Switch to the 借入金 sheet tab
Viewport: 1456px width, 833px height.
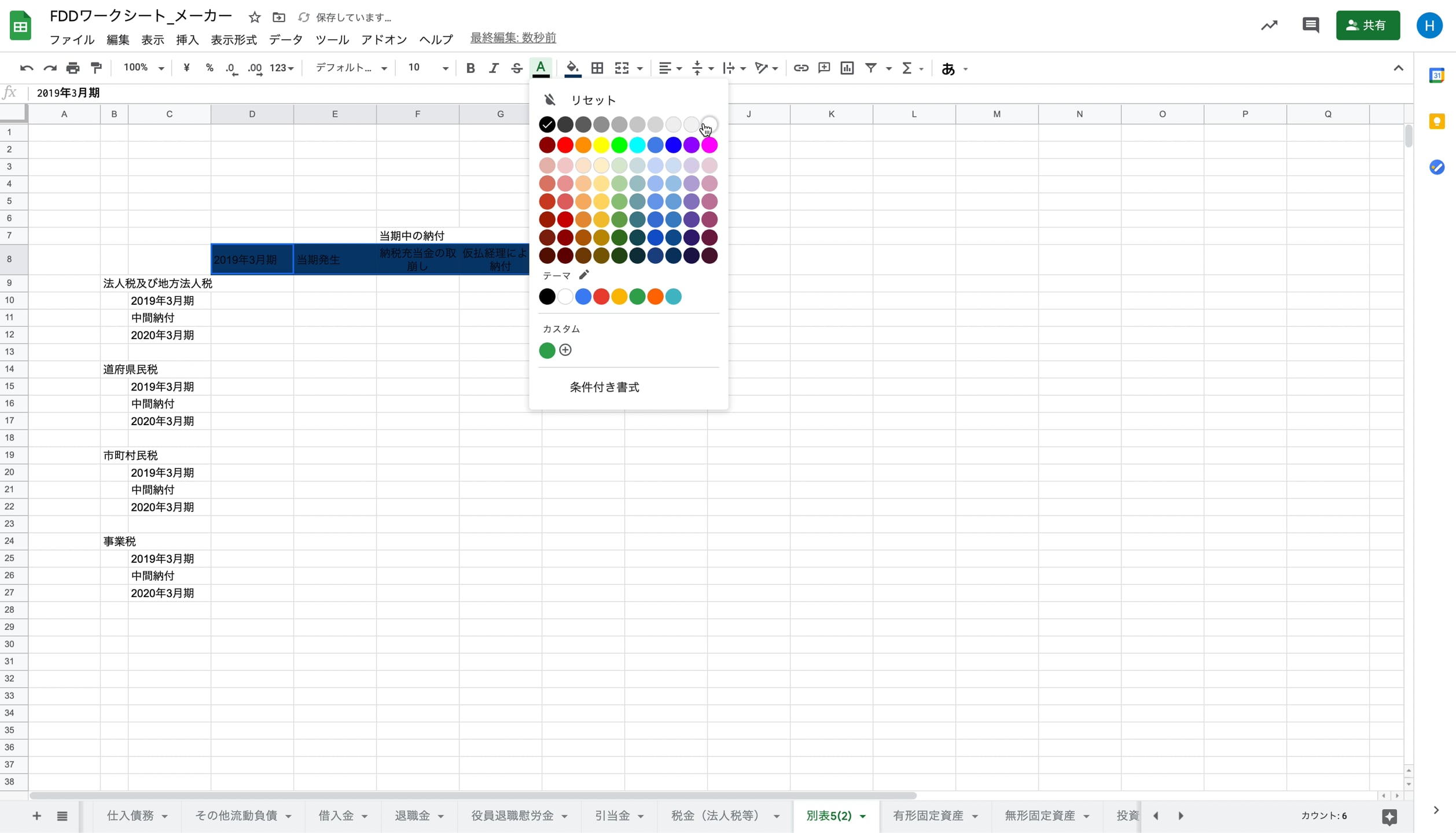pyautogui.click(x=336, y=816)
